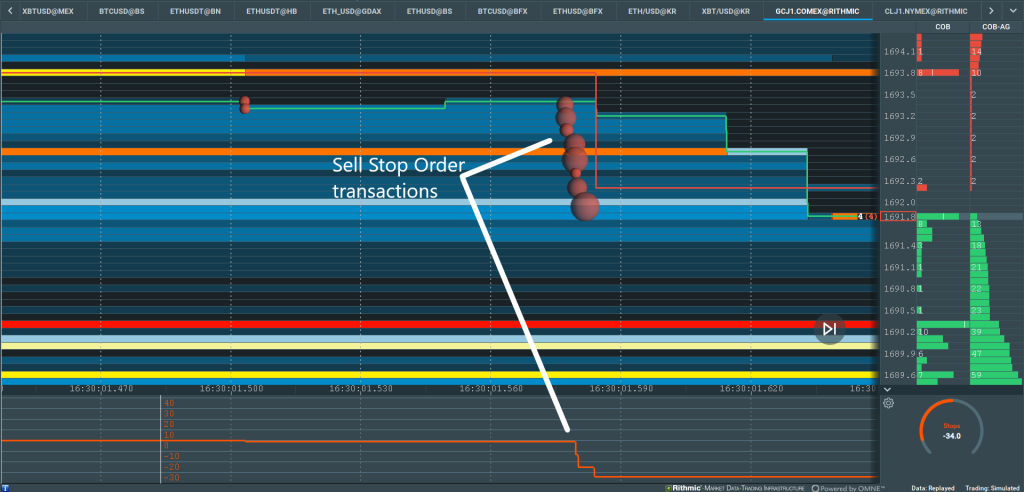1024x492 pixels.
Task: Click the 1693.8 price level
Action: pyautogui.click(x=898, y=73)
